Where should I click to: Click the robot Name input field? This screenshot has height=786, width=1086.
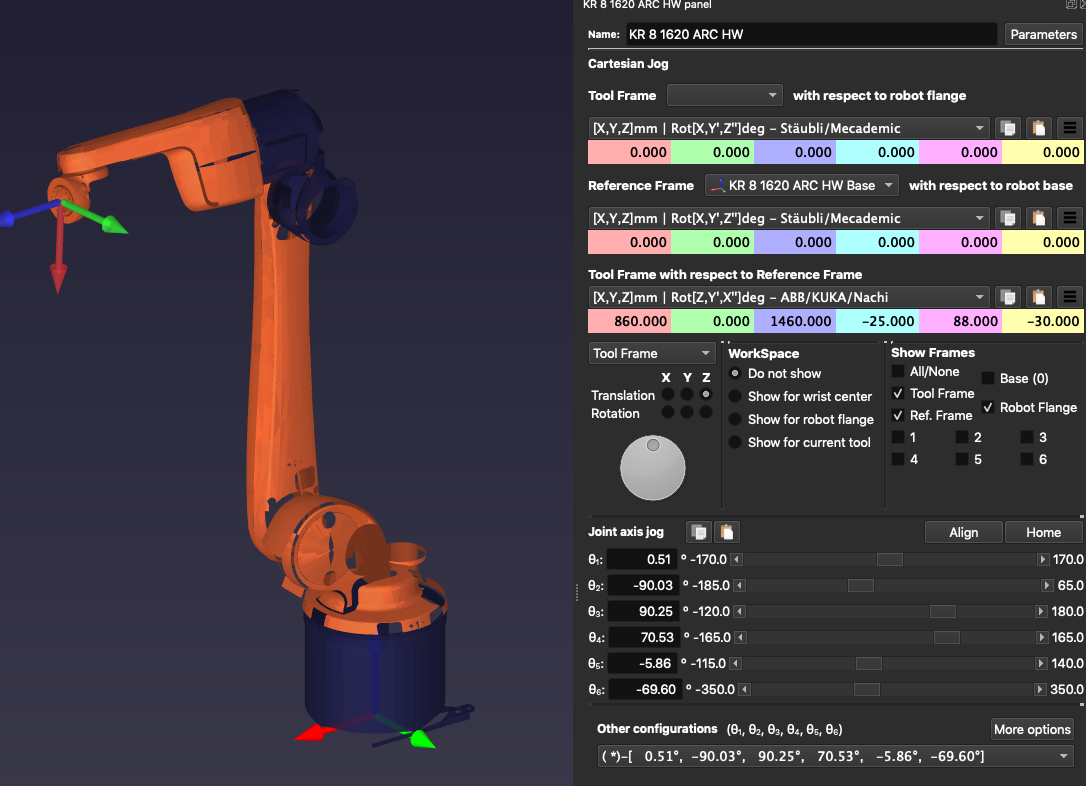[810, 34]
